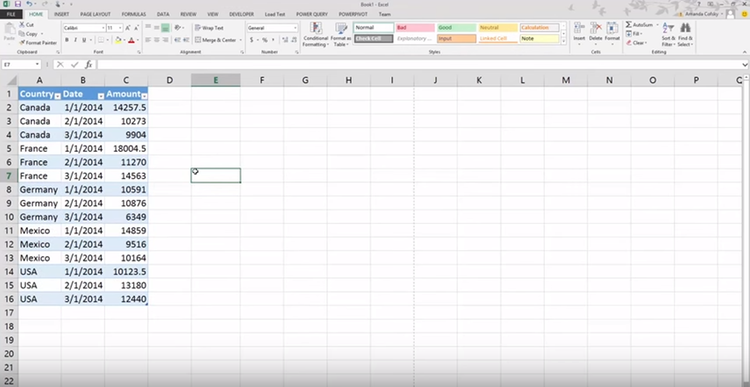The height and width of the screenshot is (387, 750).
Task: Open the Sort & Filter dropdown
Action: (x=669, y=33)
